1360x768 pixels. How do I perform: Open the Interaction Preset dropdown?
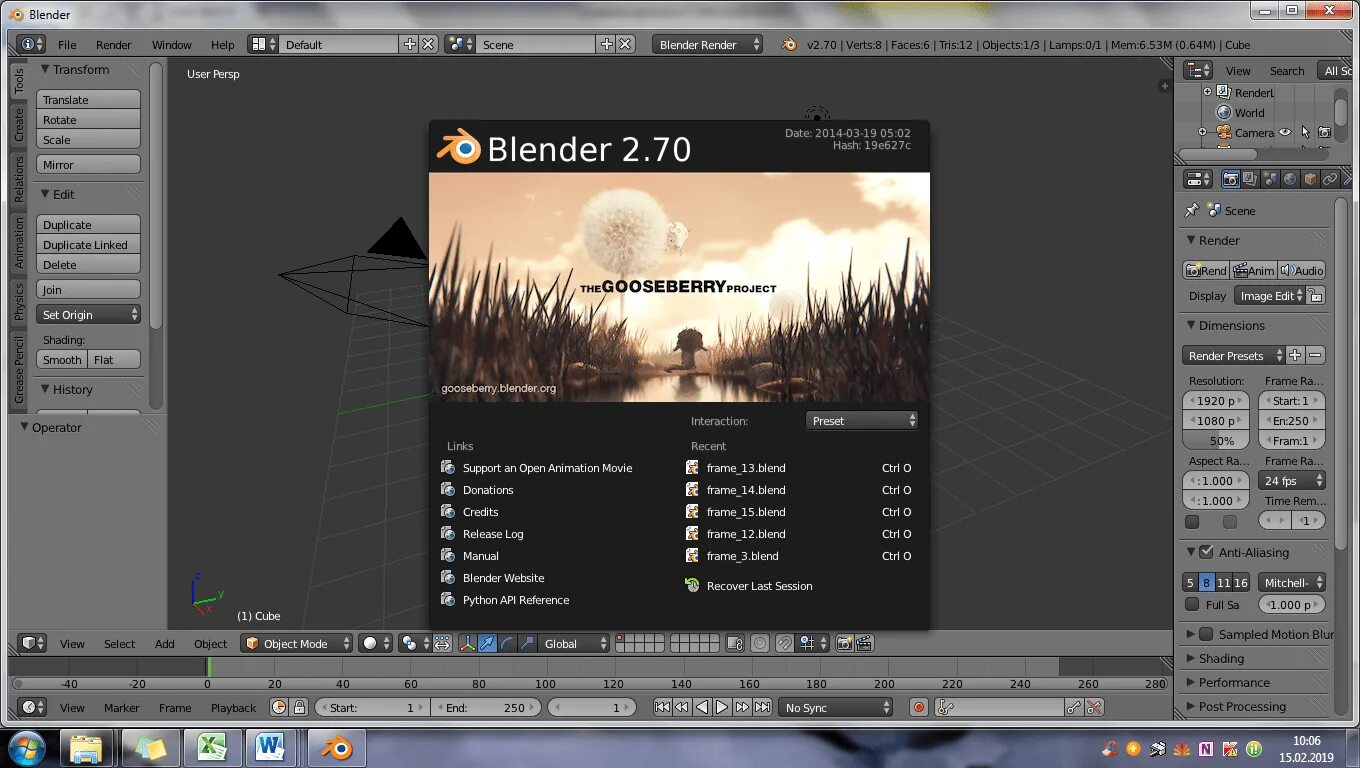(861, 421)
